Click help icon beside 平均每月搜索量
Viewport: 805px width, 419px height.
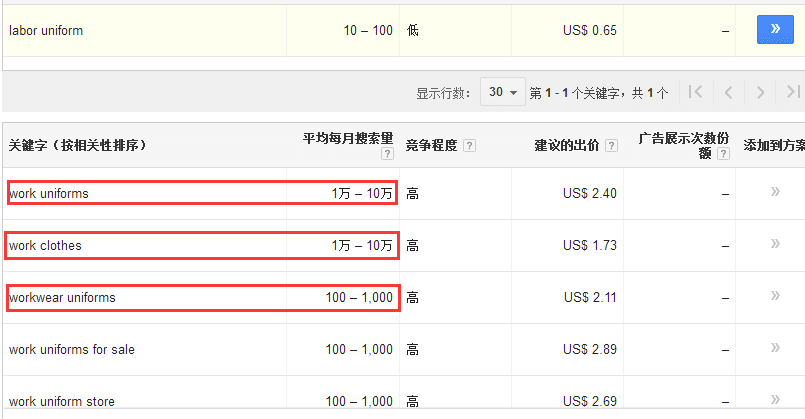(387, 154)
